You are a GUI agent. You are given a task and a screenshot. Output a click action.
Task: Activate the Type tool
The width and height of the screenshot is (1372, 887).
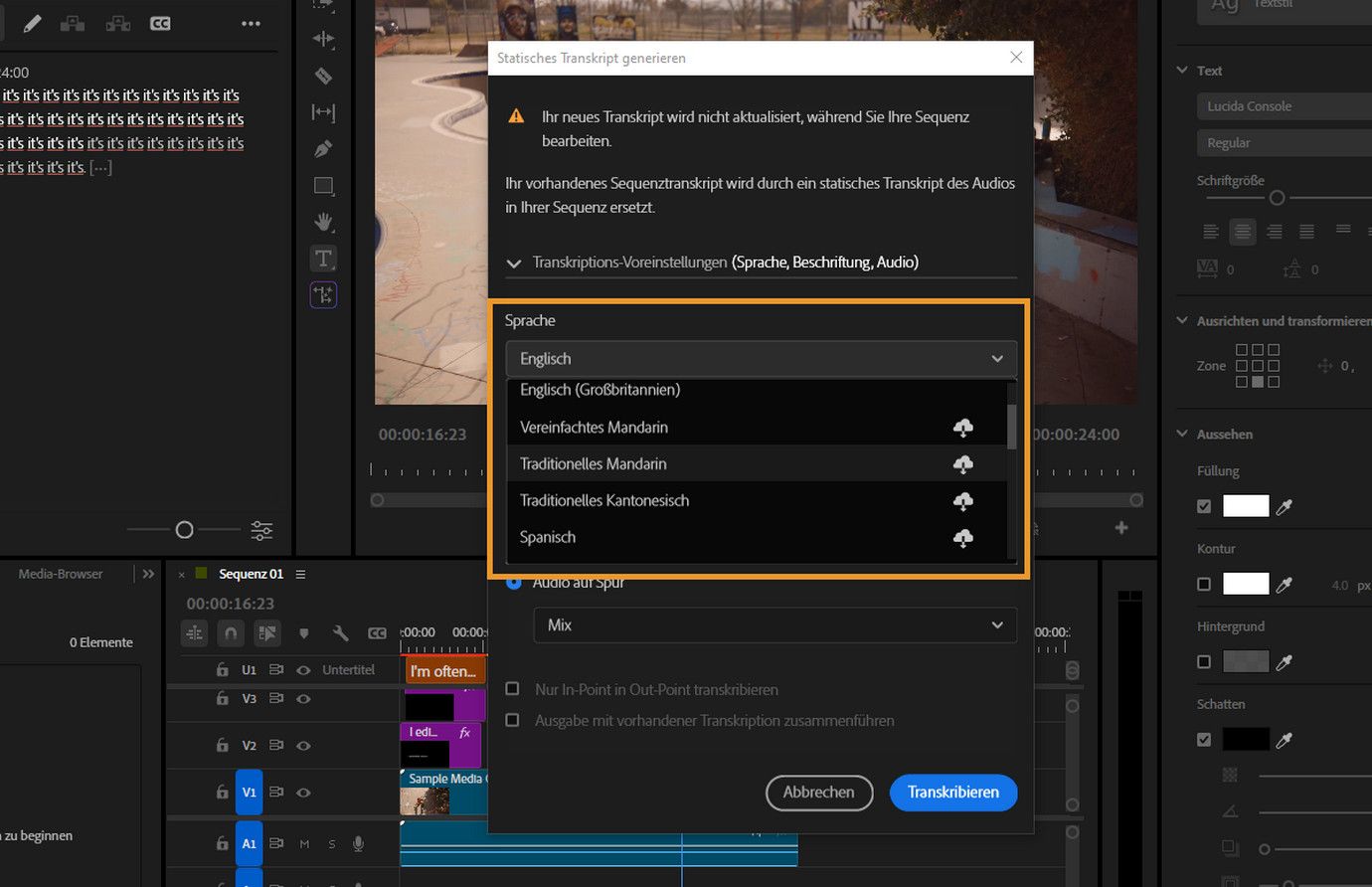pyautogui.click(x=323, y=259)
